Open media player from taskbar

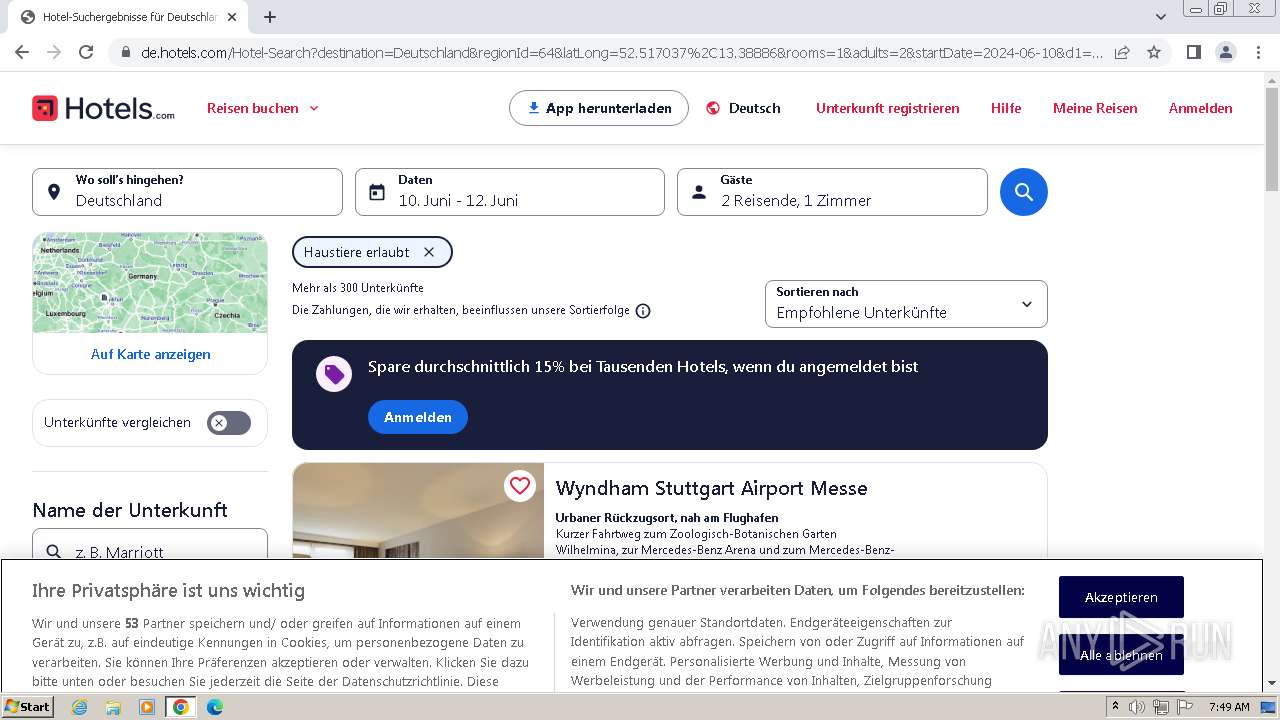(x=147, y=707)
